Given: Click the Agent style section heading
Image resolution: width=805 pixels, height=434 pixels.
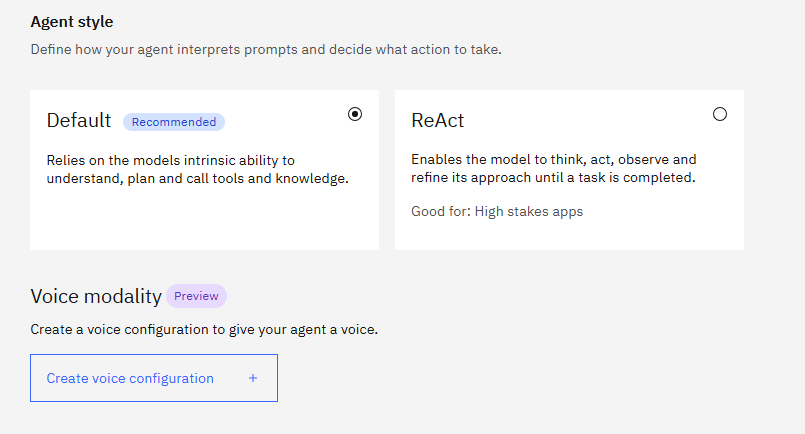Looking at the screenshot, I should [x=72, y=21].
